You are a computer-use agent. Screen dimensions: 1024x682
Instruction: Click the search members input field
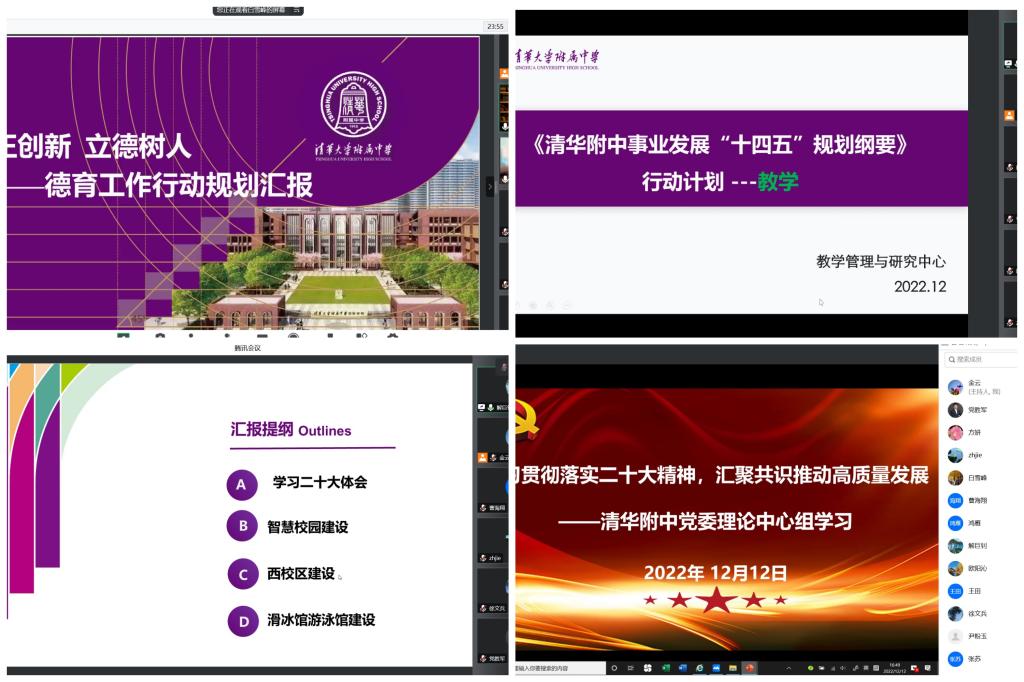tap(985, 358)
